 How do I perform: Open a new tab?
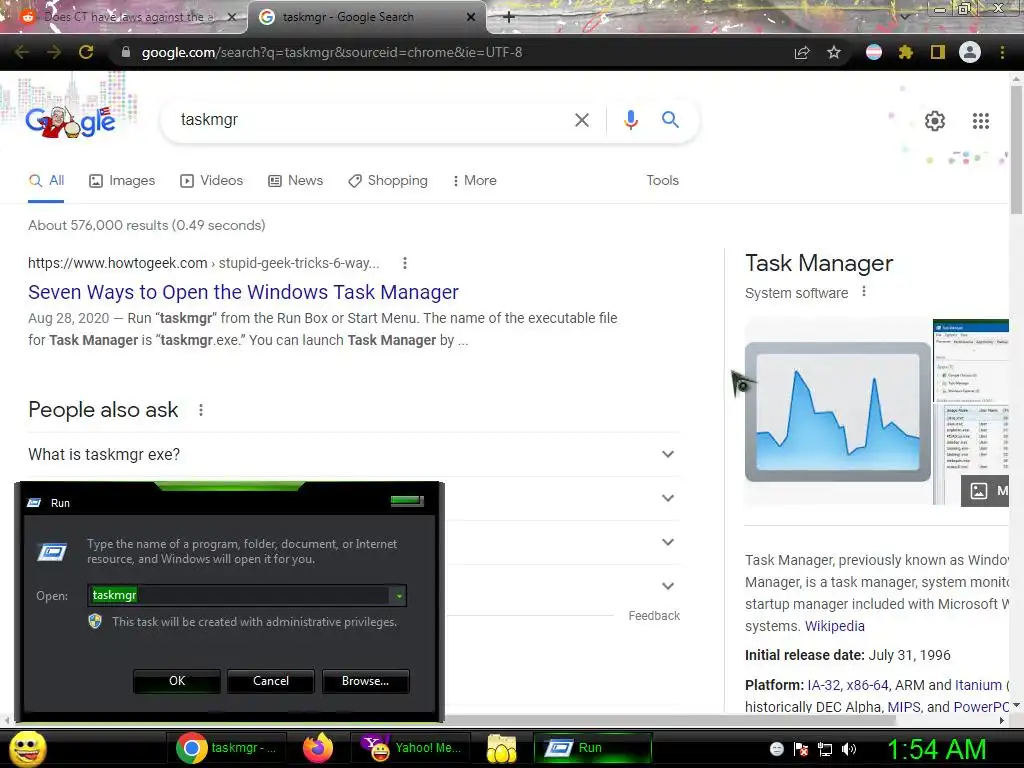[509, 17]
